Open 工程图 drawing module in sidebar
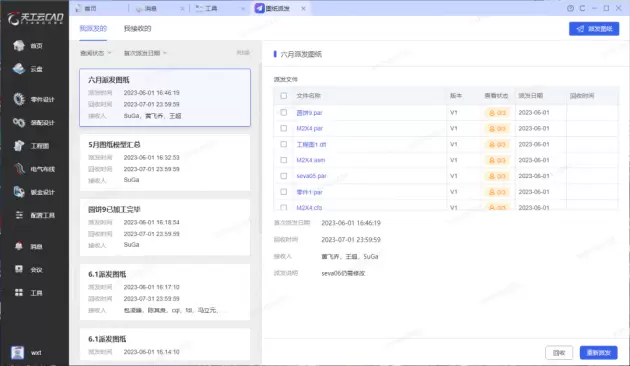The image size is (630, 366). 31,145
